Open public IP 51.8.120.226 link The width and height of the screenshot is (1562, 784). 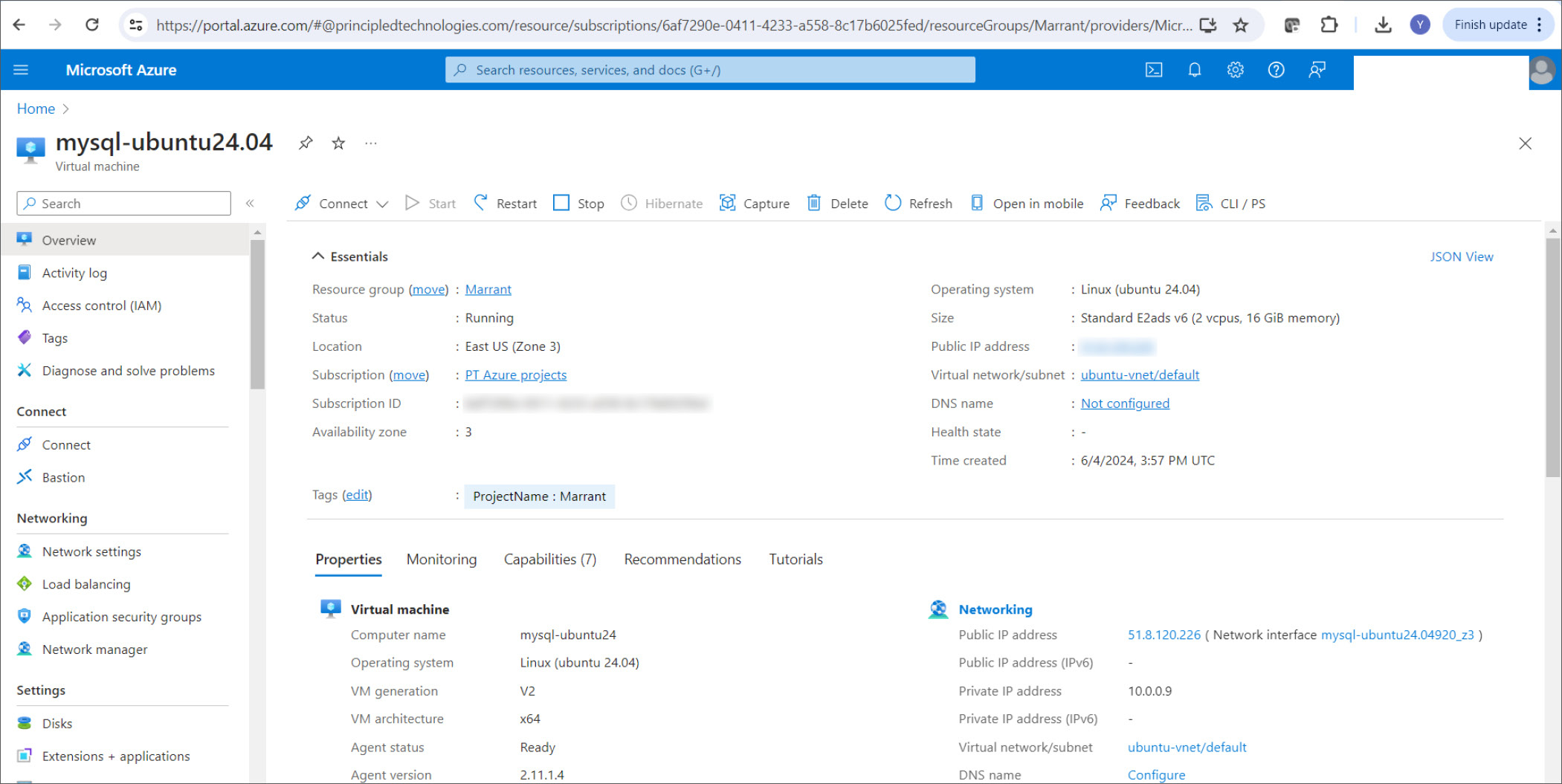(x=1164, y=635)
